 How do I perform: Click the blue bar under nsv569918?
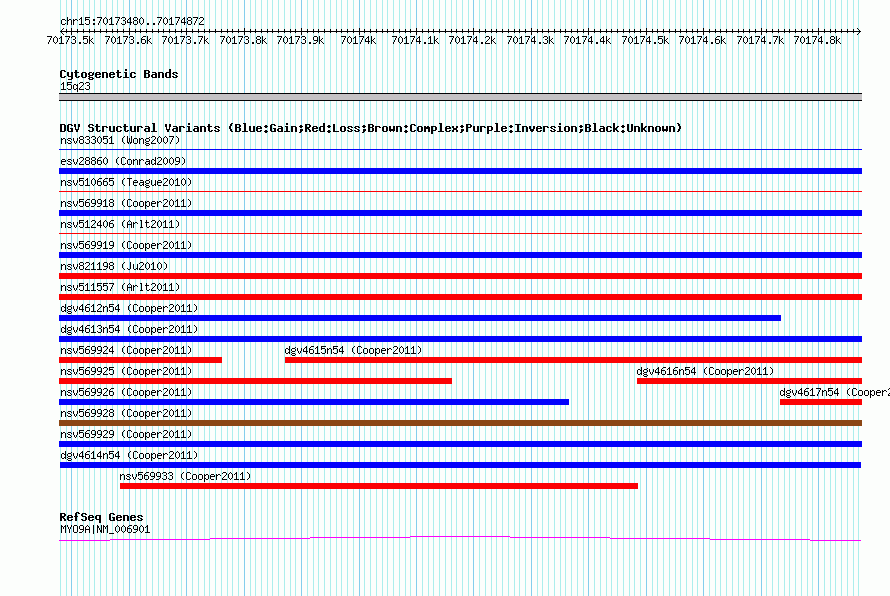tap(460, 213)
